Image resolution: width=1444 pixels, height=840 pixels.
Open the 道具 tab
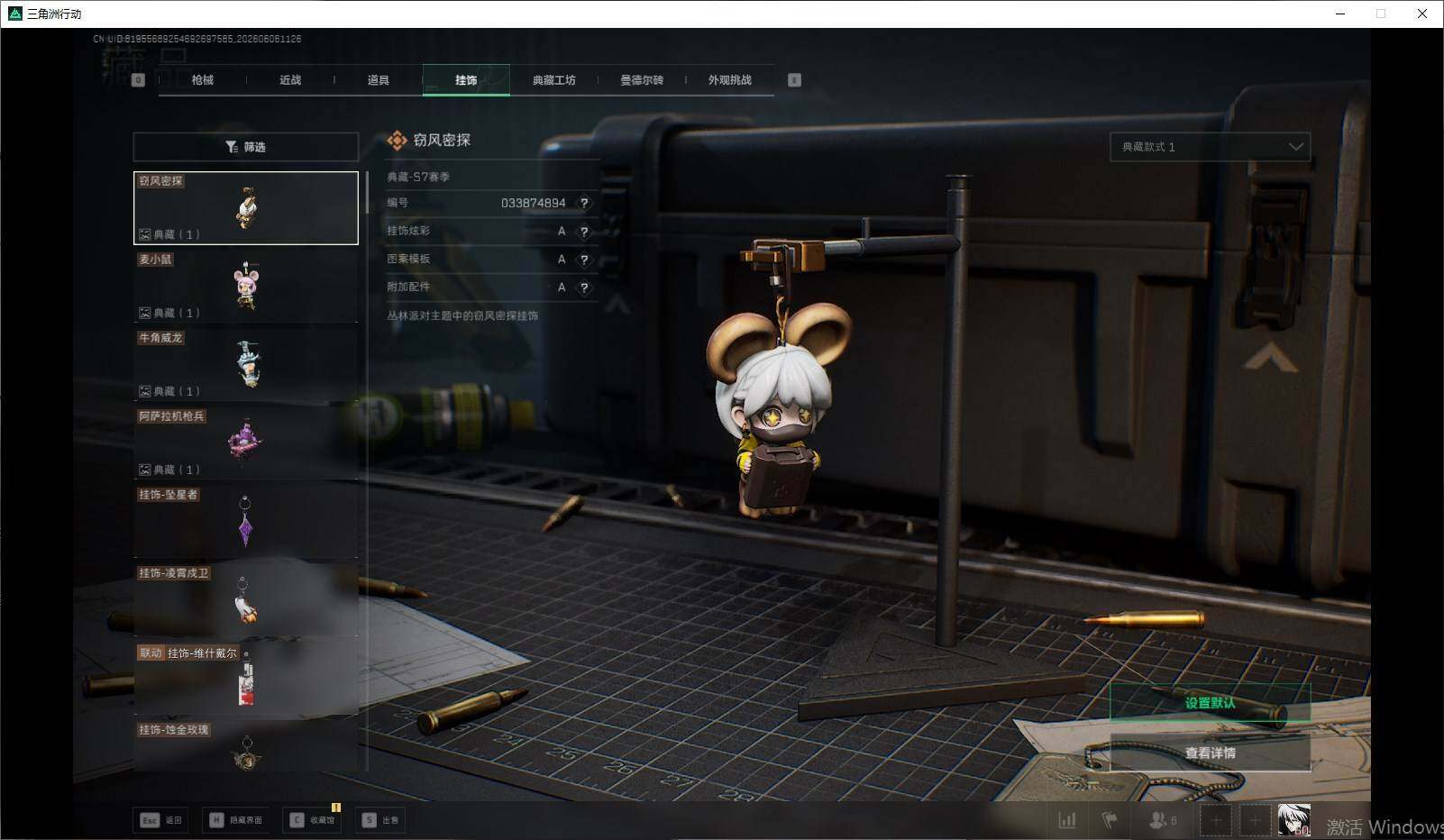pyautogui.click(x=379, y=80)
